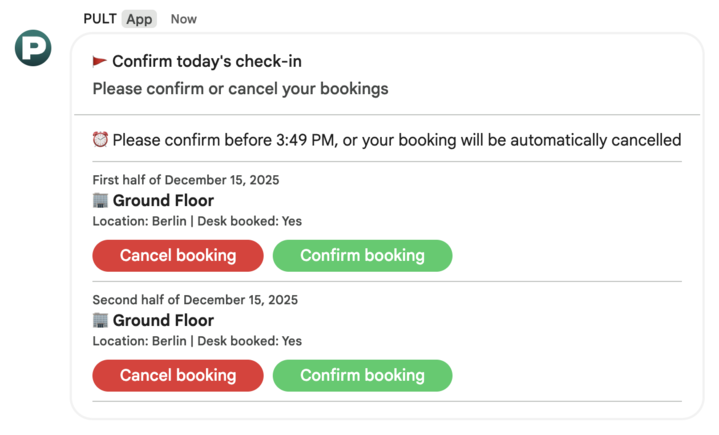Click 'Second half of December 15, 2025' label
This screenshot has height=435, width=719.
tap(195, 300)
